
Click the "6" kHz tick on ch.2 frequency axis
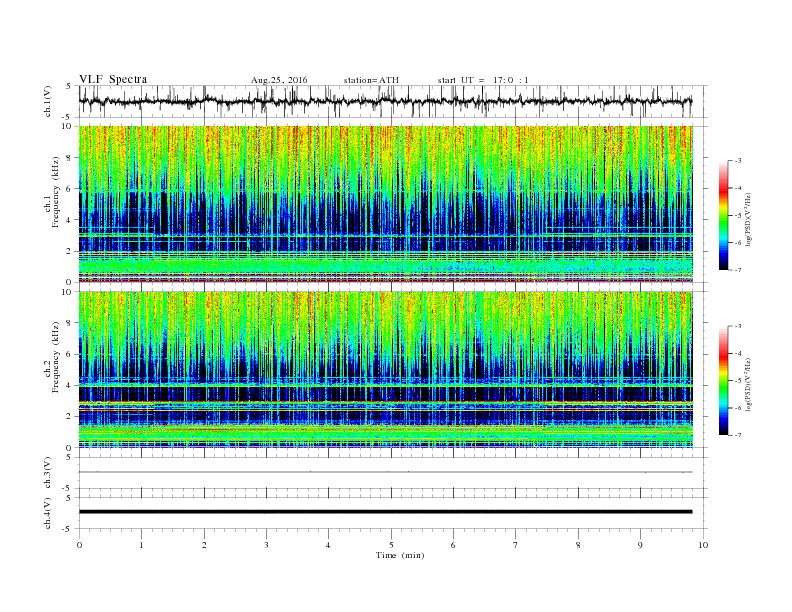[x=70, y=354]
